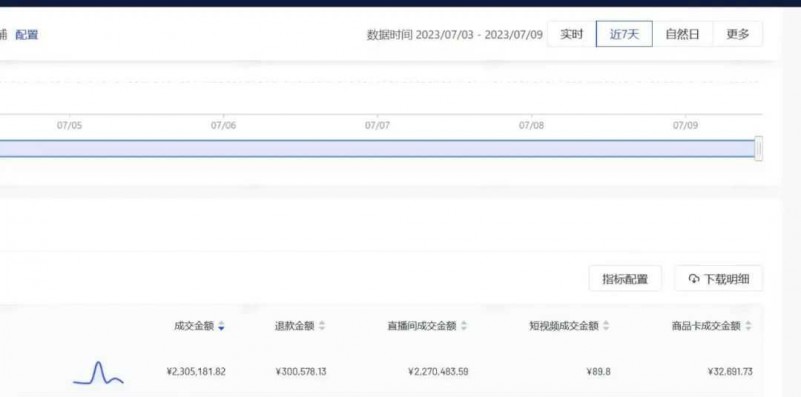Image resolution: width=801 pixels, height=397 pixels.
Task: Click the right handle of the date range slider
Action: 759,149
